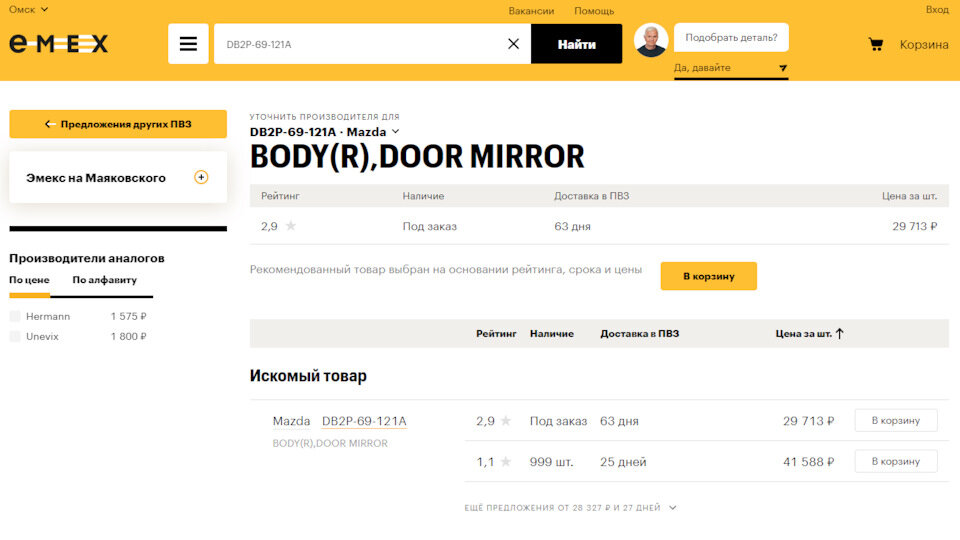
Task: Sort by Наличие column header
Action: (552, 334)
